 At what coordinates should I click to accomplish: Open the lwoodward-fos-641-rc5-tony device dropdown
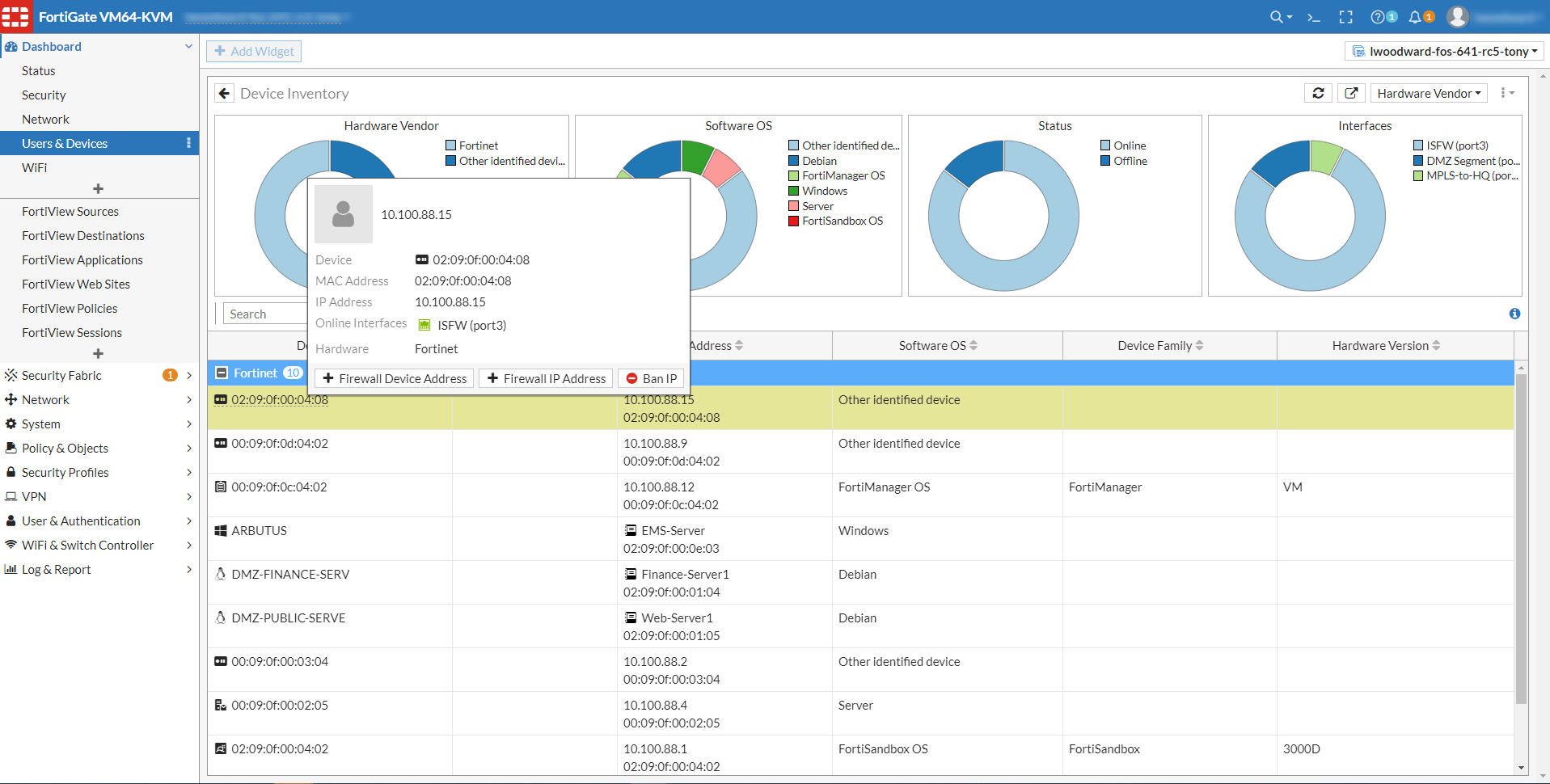pyautogui.click(x=1444, y=50)
